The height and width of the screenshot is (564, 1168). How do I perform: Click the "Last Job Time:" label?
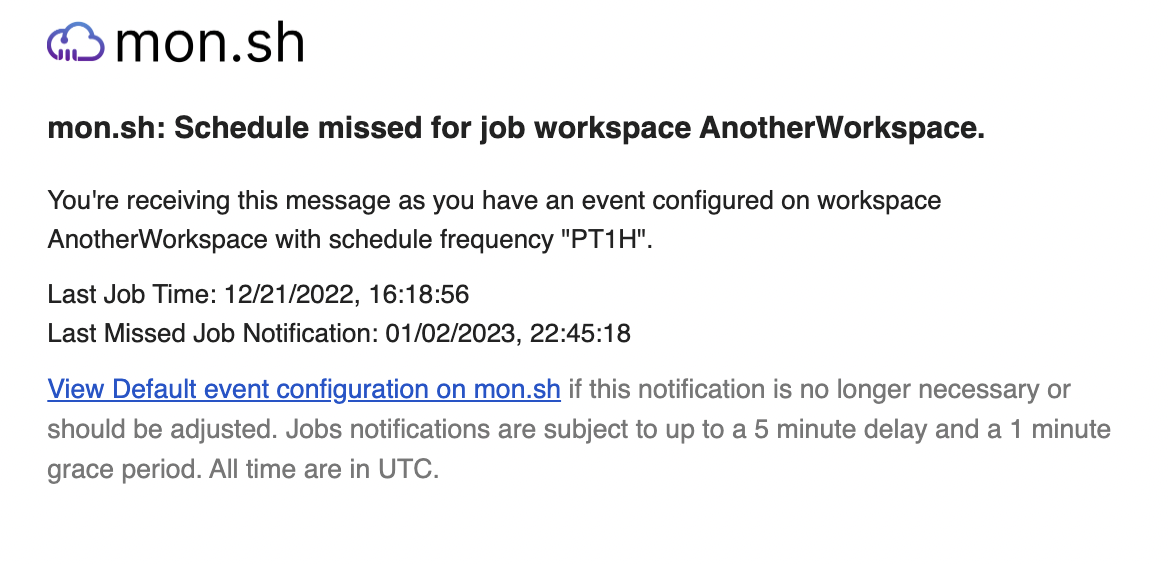pos(133,294)
